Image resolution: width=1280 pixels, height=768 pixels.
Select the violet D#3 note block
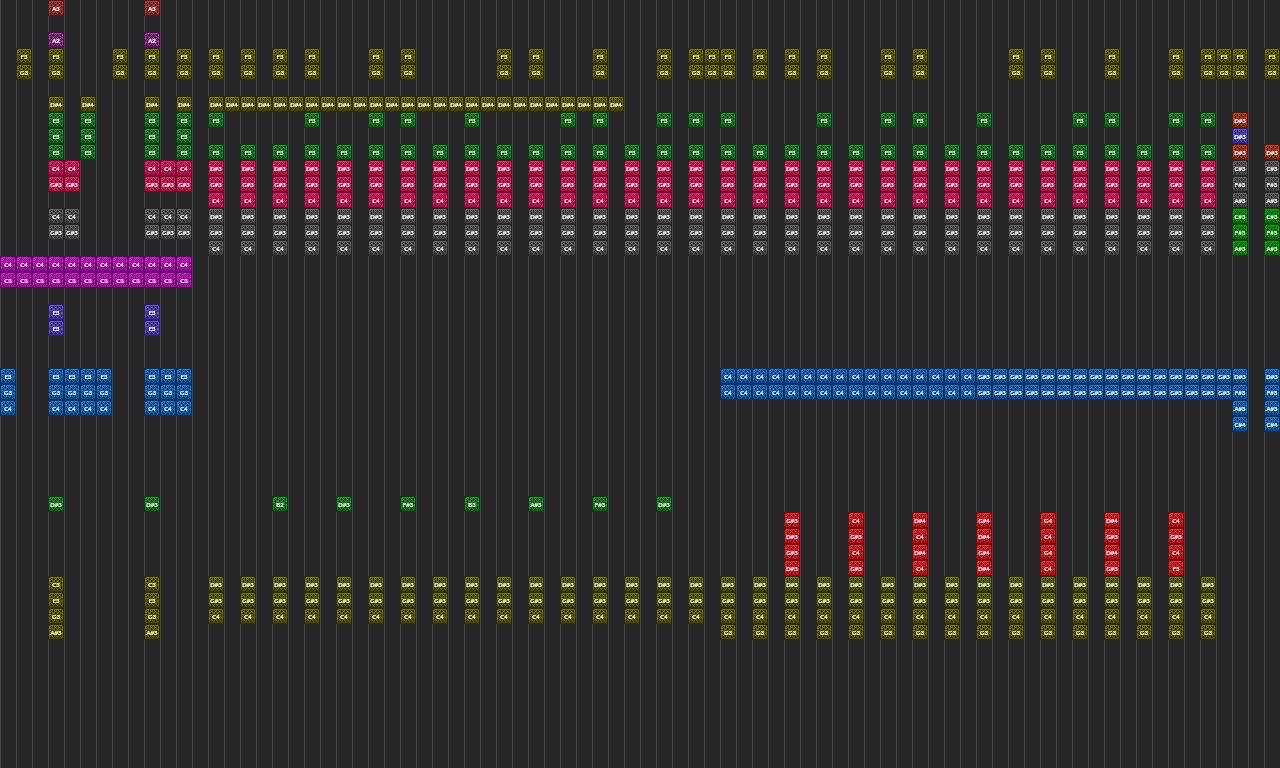click(1240, 136)
